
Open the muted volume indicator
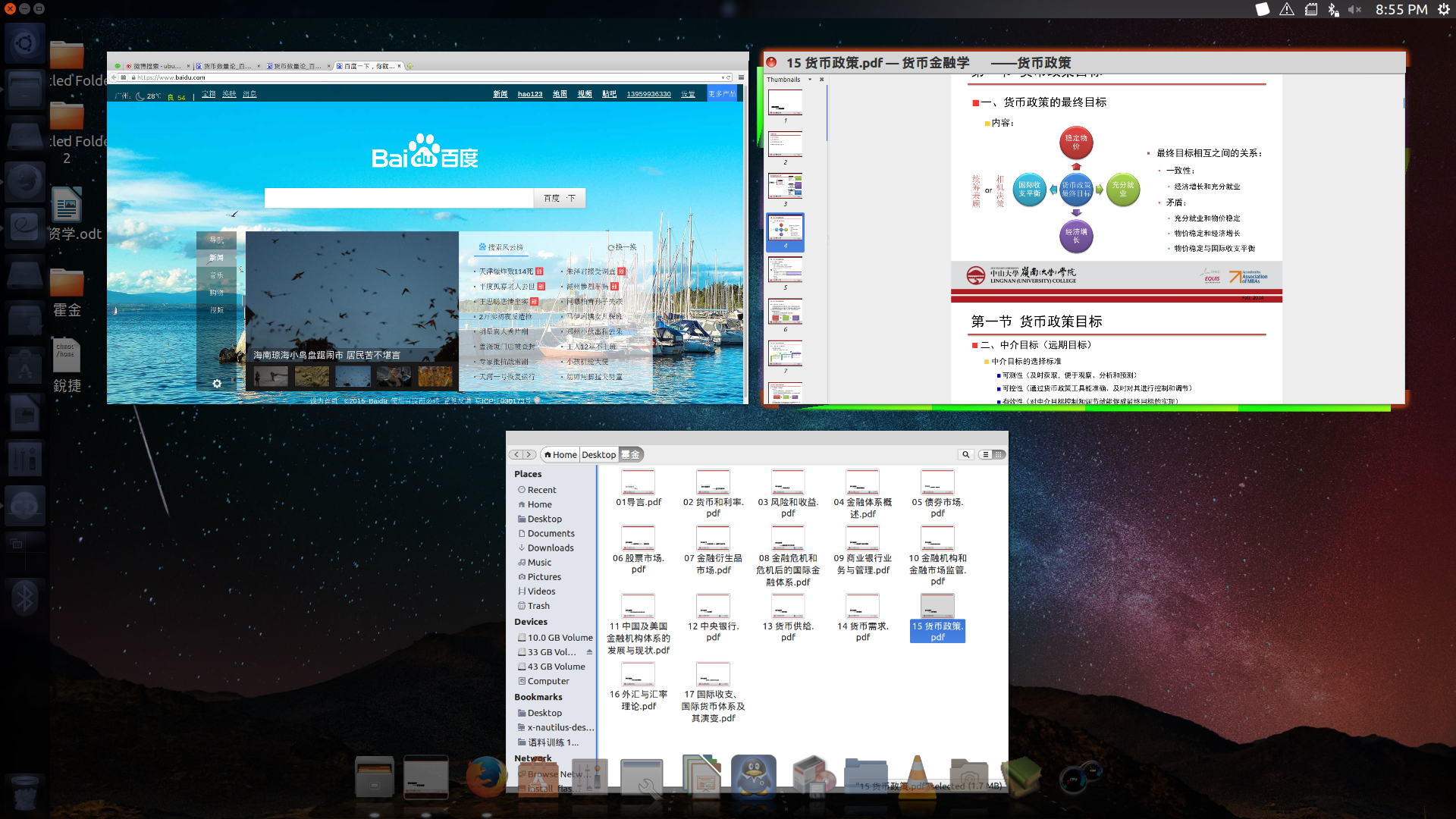(1355, 9)
